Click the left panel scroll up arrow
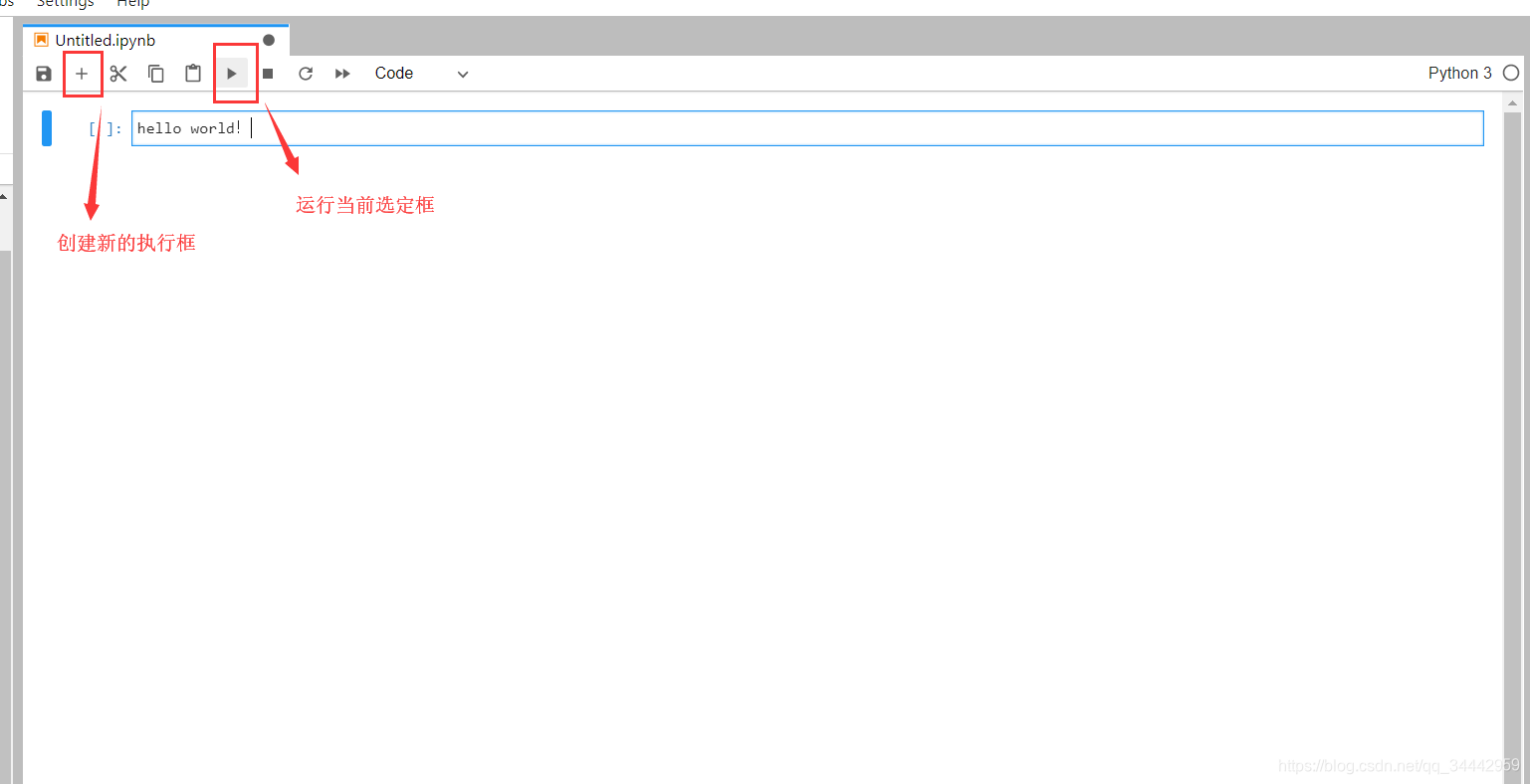The image size is (1530, 784). (x=5, y=197)
